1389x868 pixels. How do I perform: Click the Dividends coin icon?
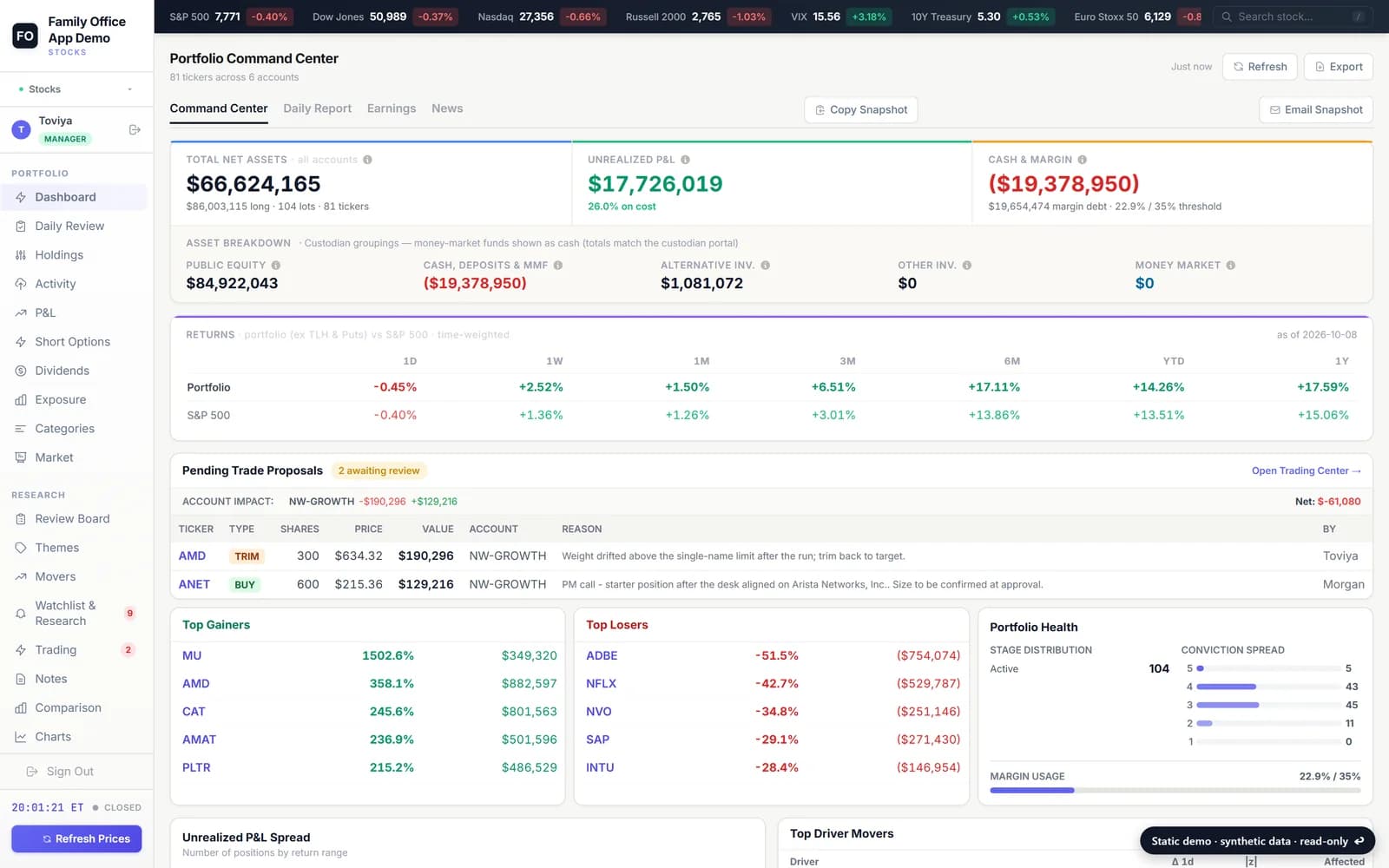click(21, 371)
